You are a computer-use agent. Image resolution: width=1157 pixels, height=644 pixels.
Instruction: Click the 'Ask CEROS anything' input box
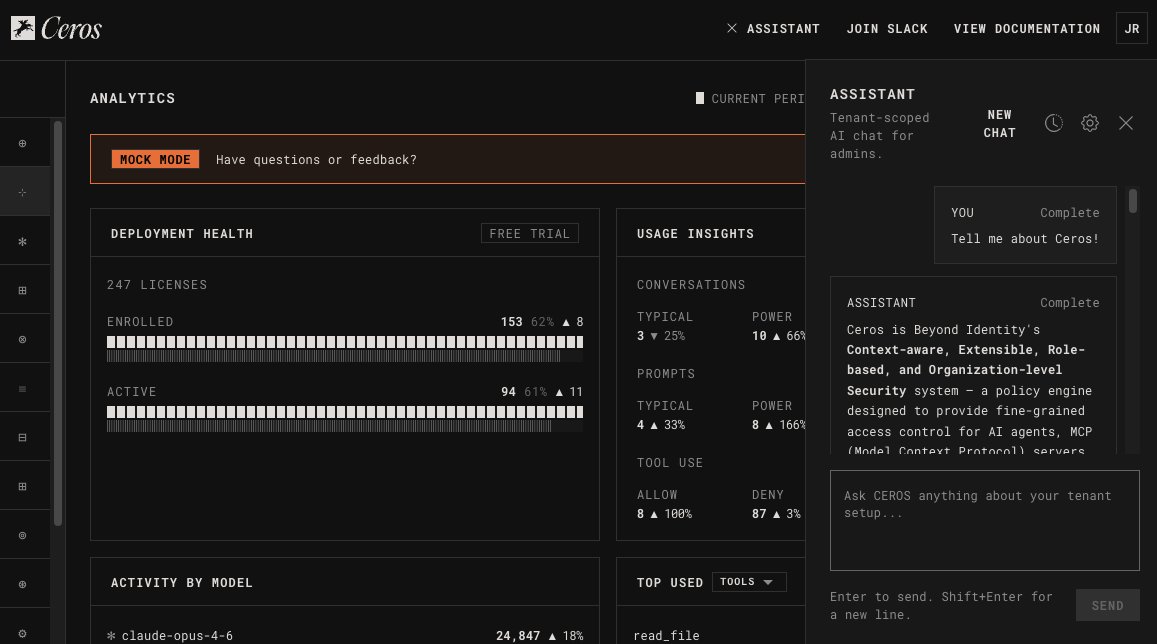point(984,521)
